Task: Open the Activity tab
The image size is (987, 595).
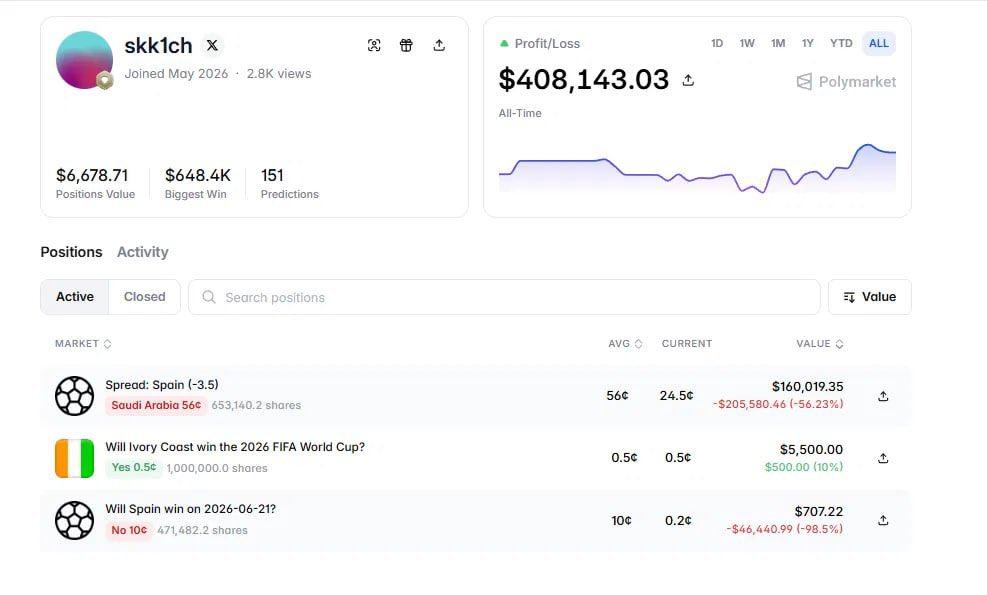Action: coord(143,252)
